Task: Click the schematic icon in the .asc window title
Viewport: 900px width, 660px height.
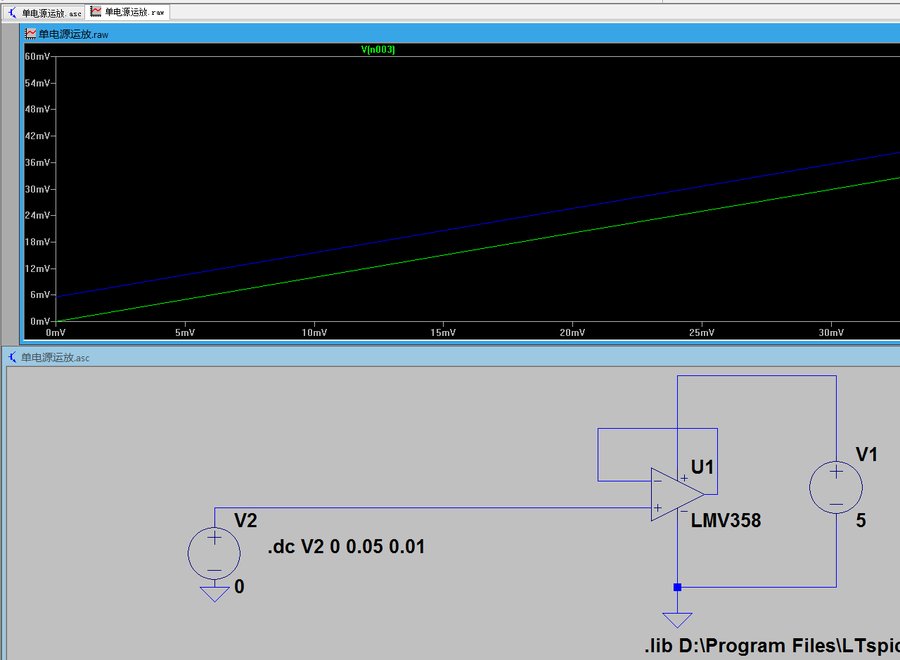Action: point(13,357)
